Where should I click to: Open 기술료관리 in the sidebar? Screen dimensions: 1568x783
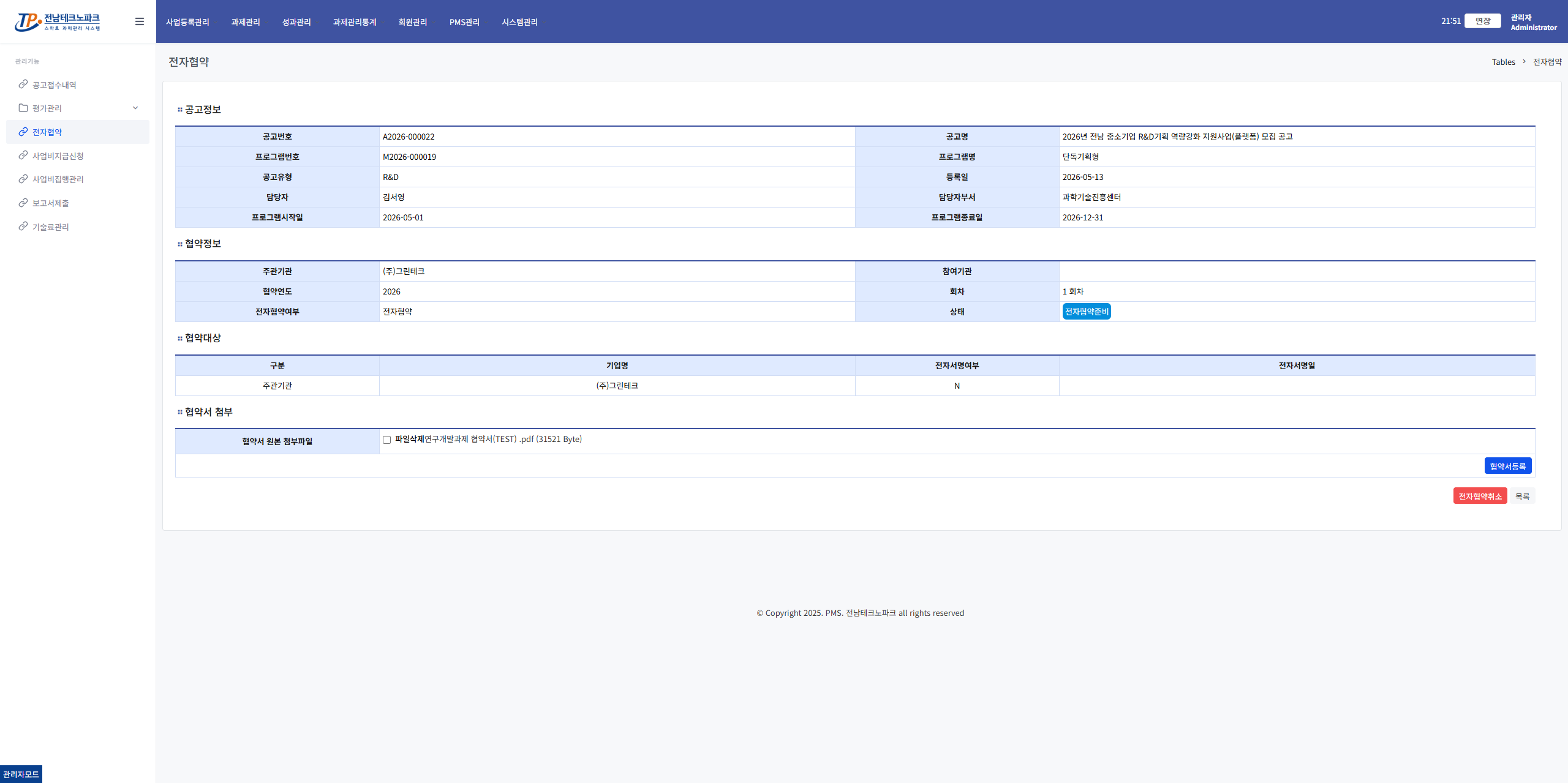pos(50,227)
